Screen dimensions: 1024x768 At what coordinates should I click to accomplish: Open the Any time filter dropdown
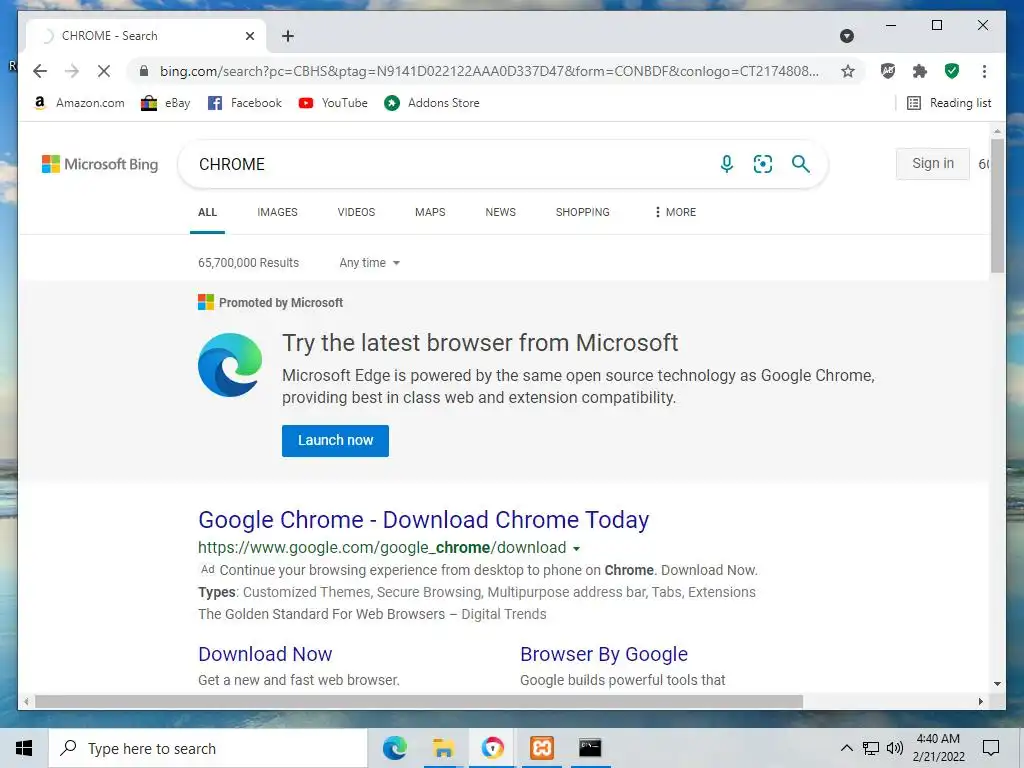pos(370,263)
